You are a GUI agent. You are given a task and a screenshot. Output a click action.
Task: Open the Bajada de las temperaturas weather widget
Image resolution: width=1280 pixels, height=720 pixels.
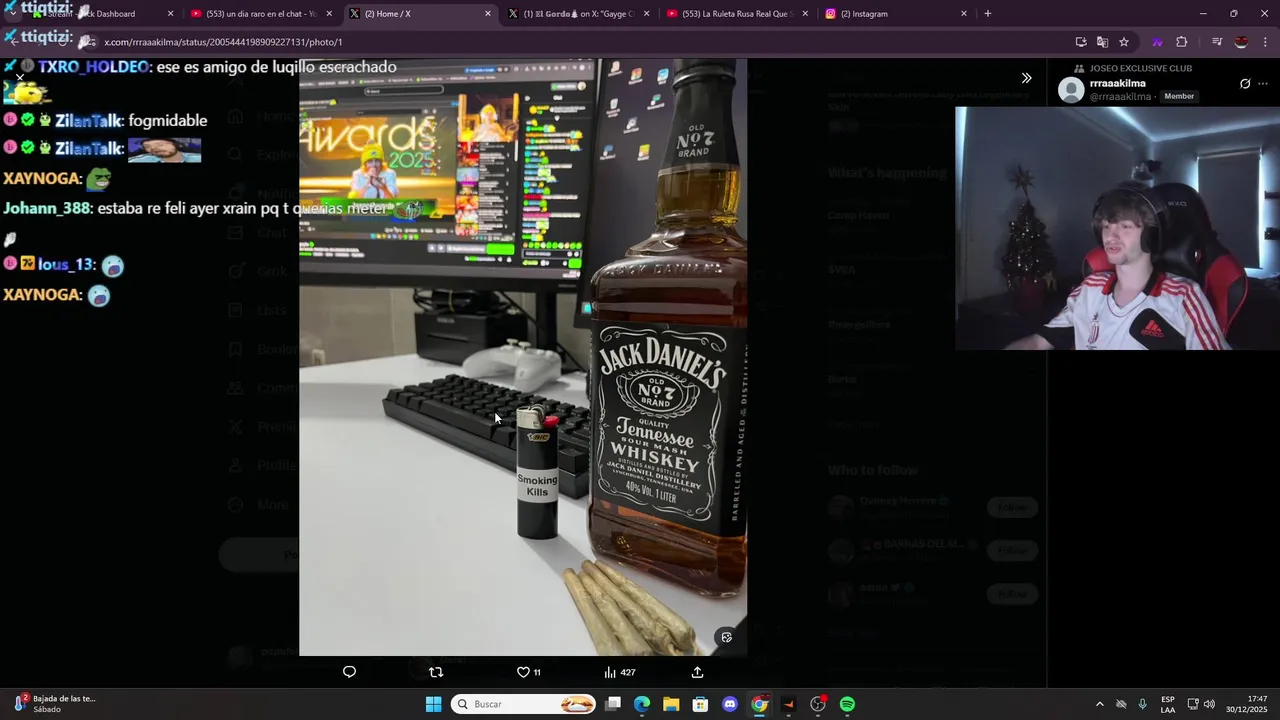pyautogui.click(x=55, y=704)
